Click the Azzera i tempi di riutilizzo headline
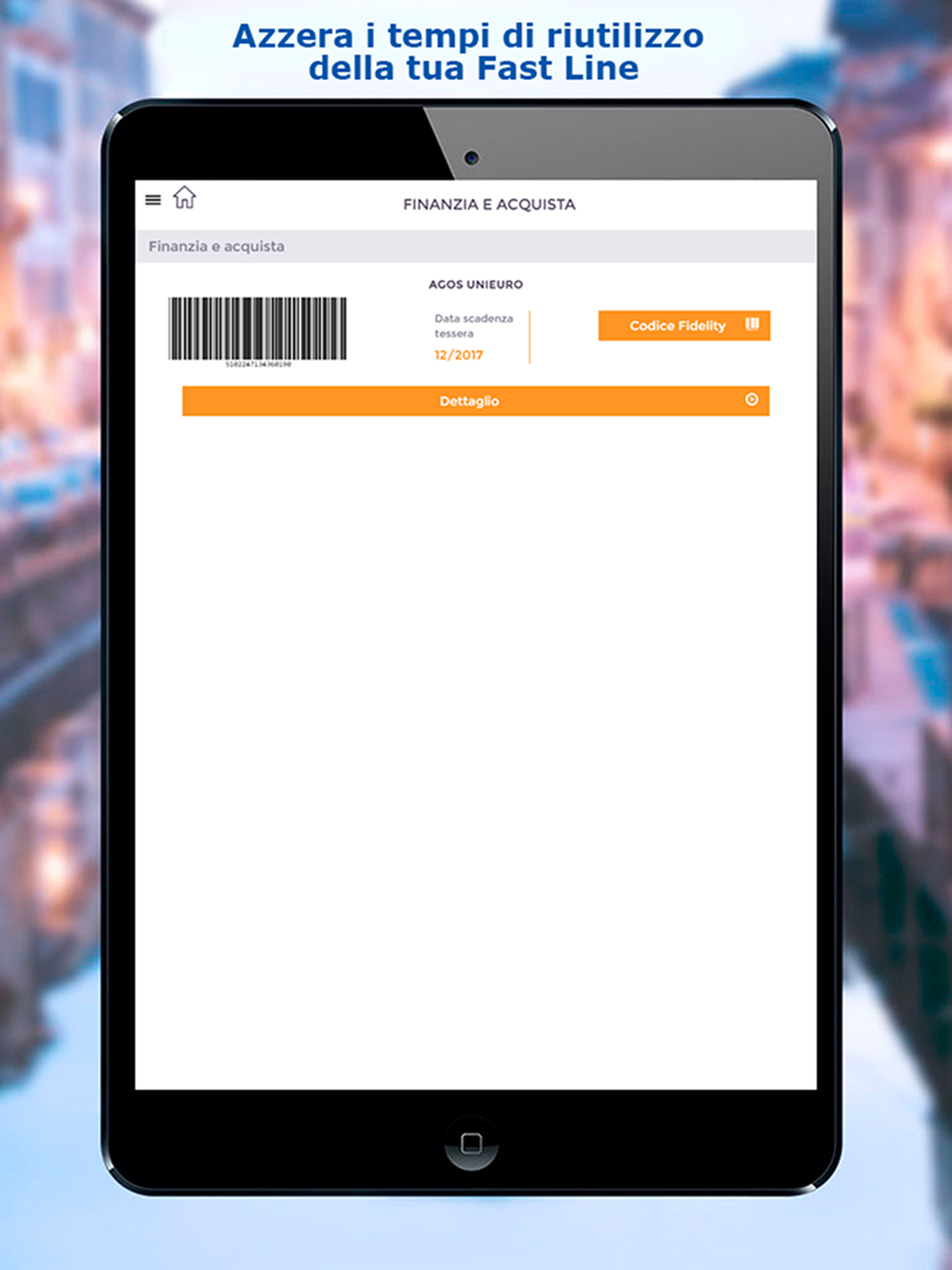 [468, 36]
